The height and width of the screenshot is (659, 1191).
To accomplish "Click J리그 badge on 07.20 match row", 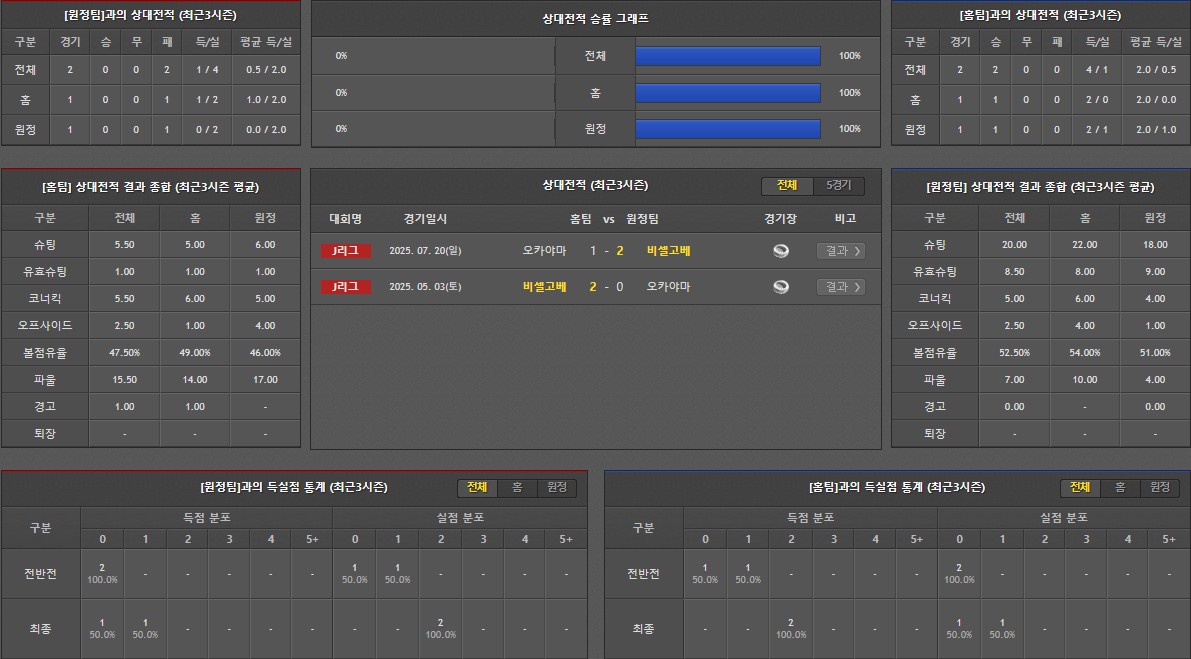I will pos(346,251).
